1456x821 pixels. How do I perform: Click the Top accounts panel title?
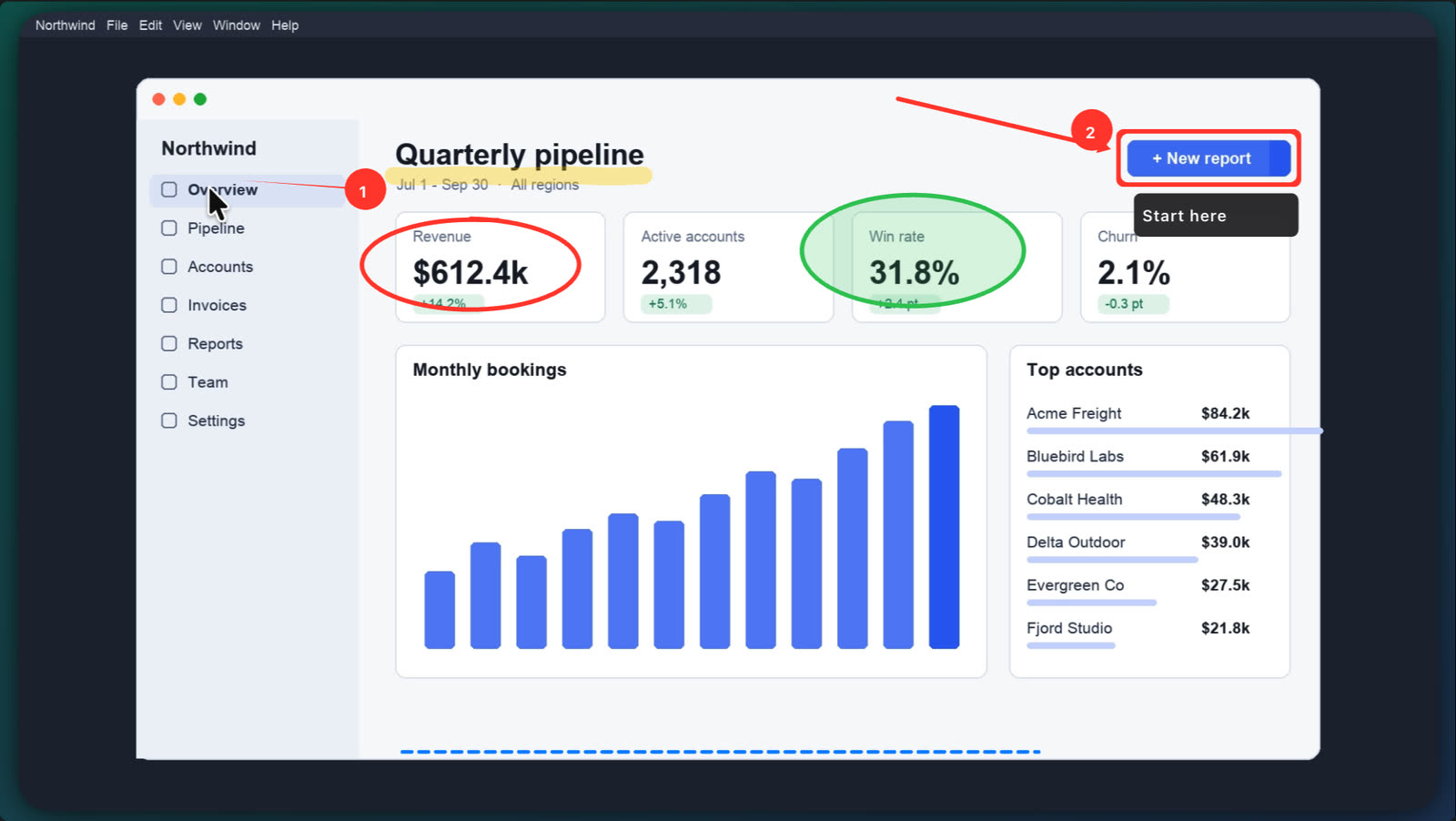click(1085, 370)
